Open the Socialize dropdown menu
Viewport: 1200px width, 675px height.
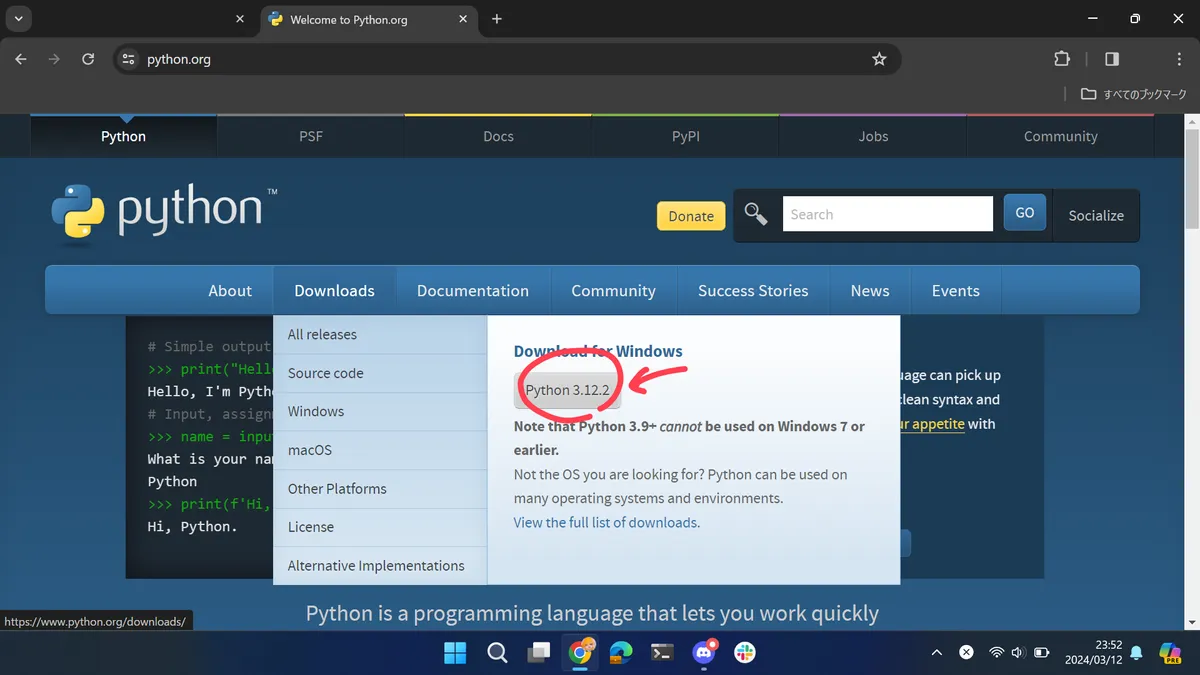point(1096,215)
